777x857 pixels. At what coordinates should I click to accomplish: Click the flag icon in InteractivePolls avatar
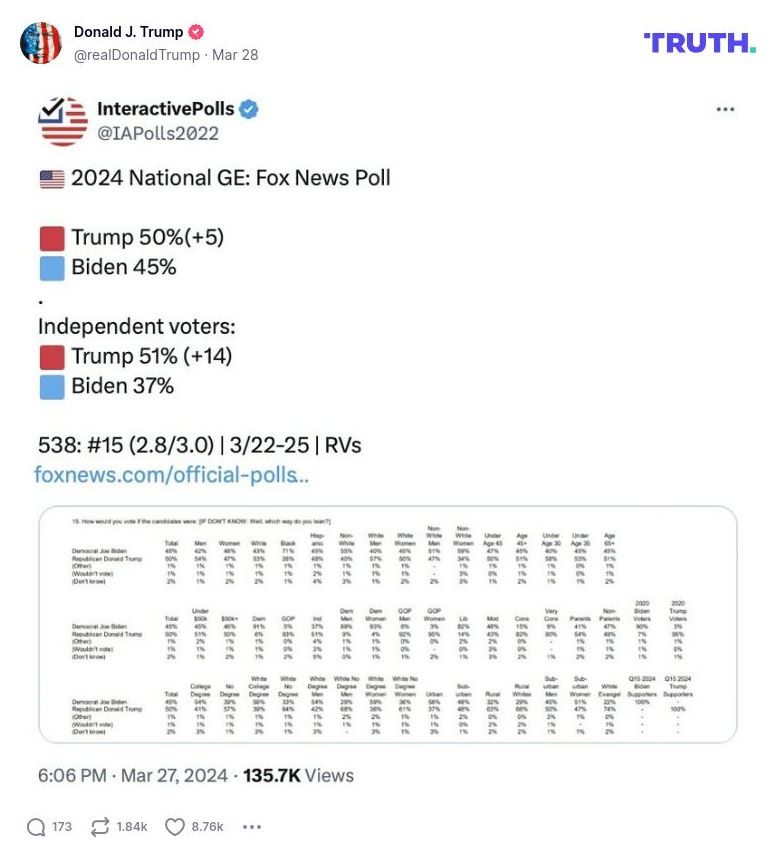(61, 121)
